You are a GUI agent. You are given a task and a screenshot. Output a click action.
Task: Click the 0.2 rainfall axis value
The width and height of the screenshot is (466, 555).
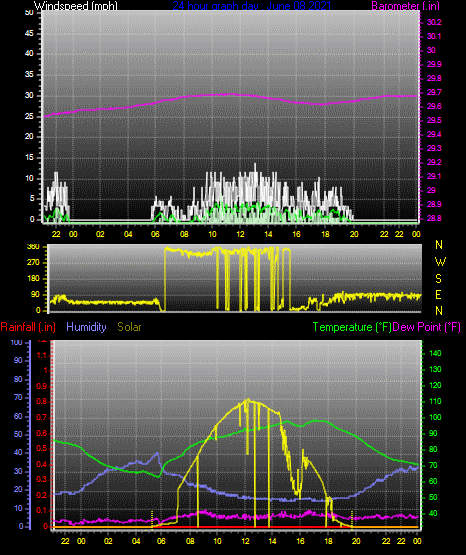point(42,495)
